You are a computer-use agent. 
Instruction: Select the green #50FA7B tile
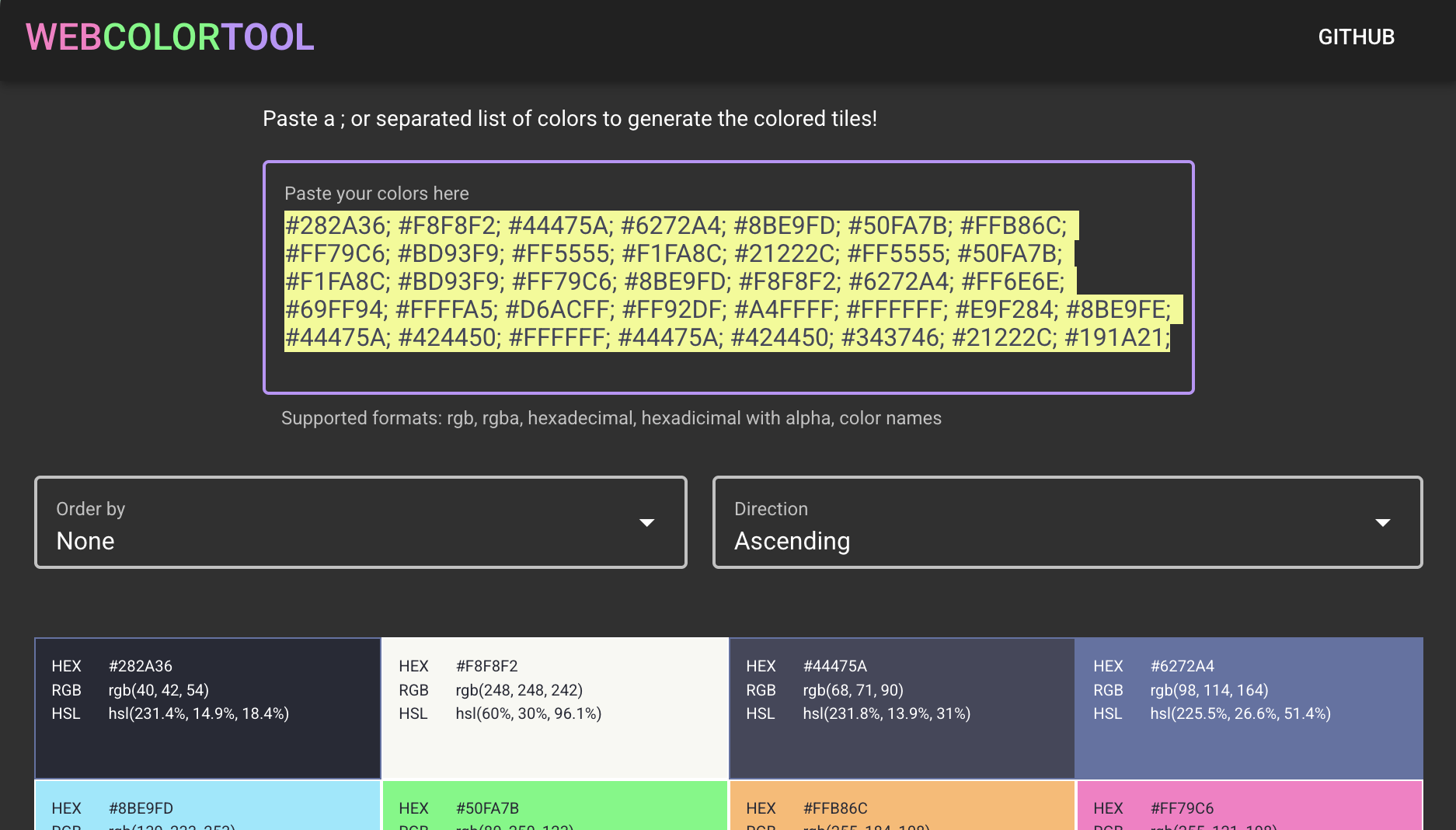tap(554, 808)
